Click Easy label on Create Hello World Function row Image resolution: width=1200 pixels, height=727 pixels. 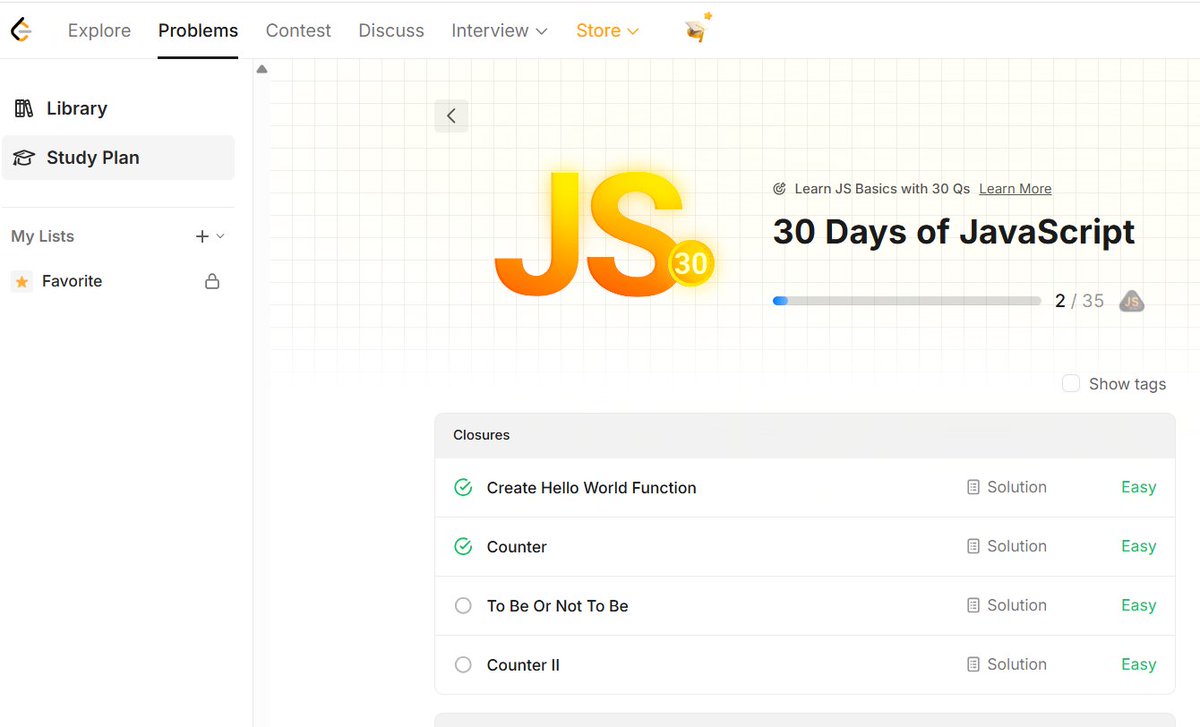pyautogui.click(x=1138, y=487)
